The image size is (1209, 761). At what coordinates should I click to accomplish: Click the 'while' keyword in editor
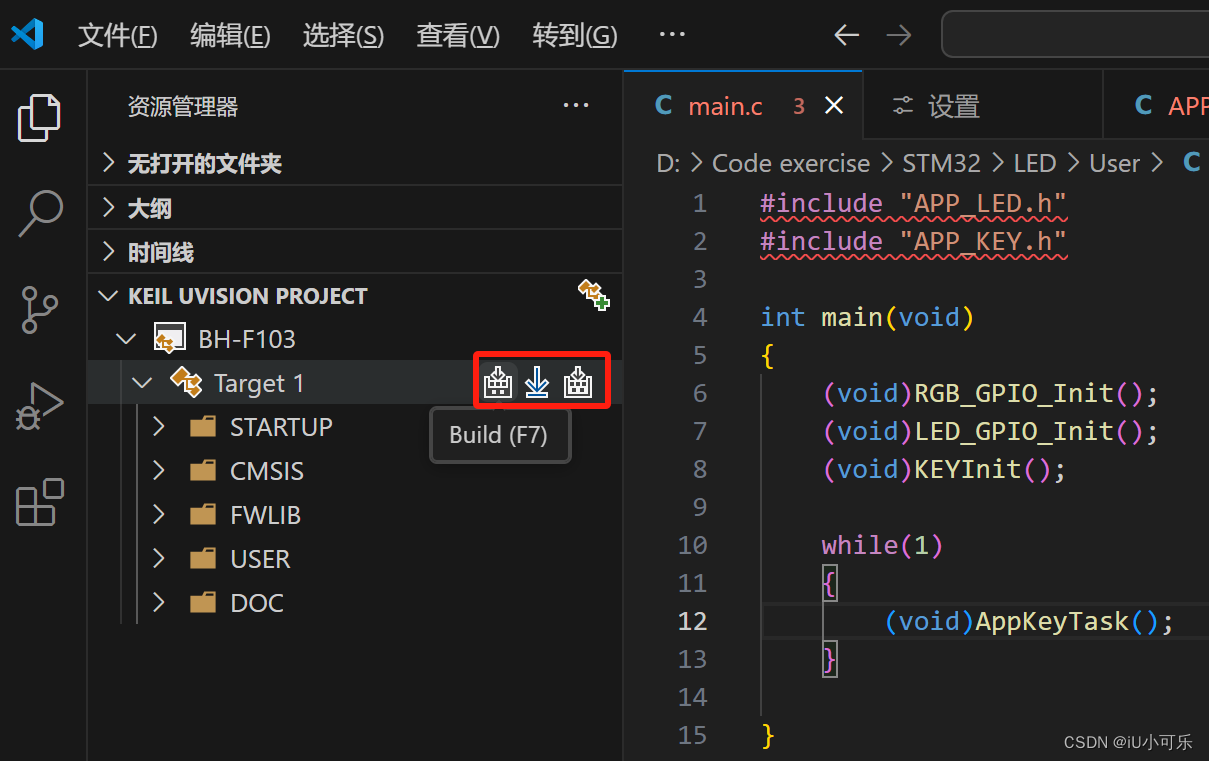[x=860, y=545]
